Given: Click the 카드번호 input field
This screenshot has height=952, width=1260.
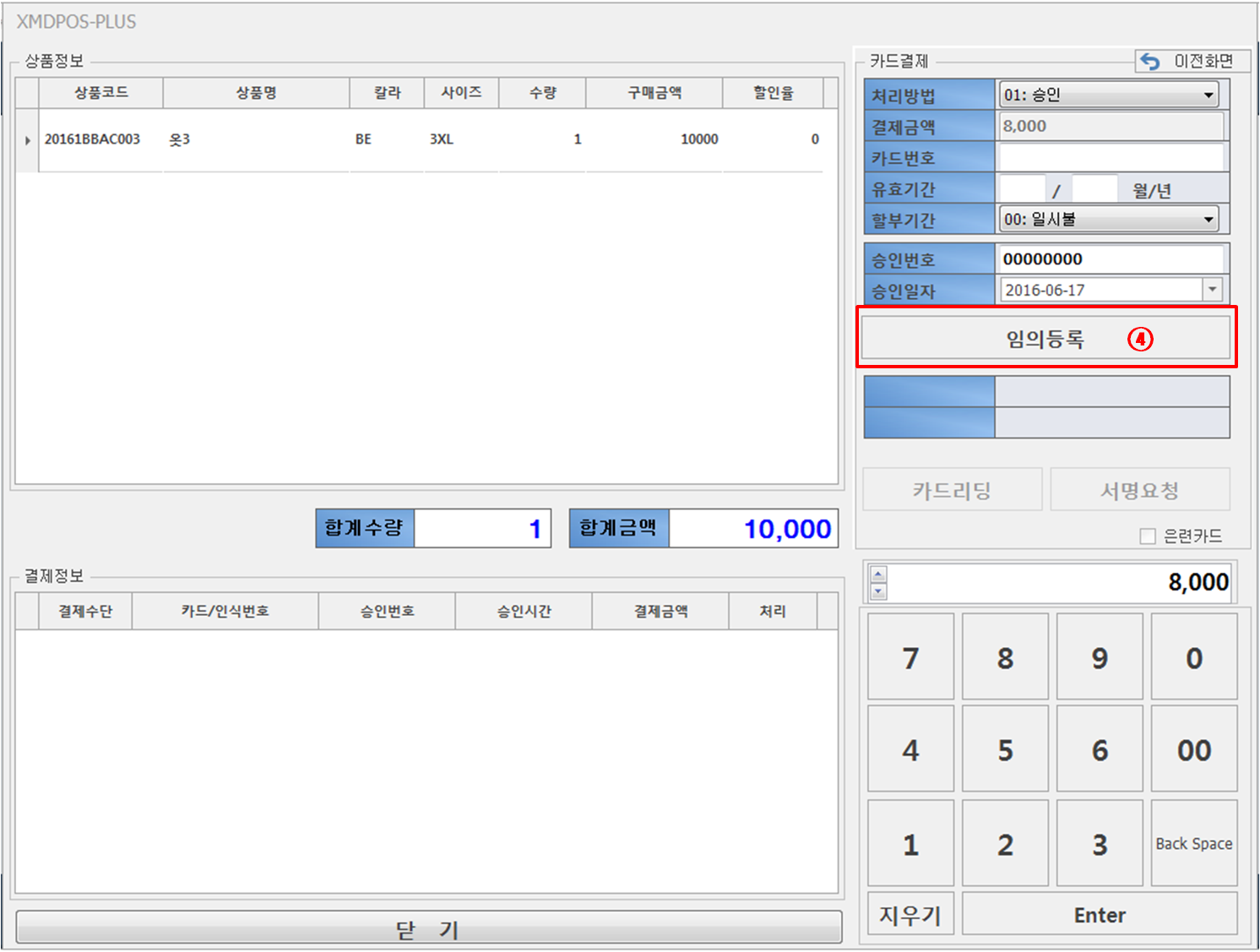Looking at the screenshot, I should (1111, 157).
